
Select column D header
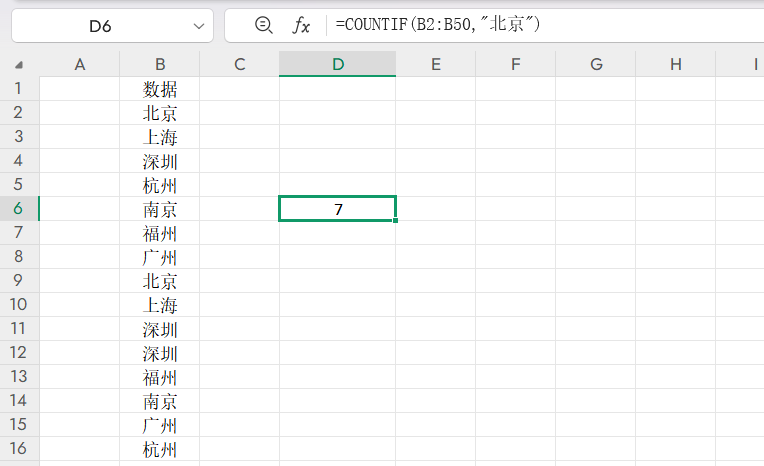tap(338, 64)
